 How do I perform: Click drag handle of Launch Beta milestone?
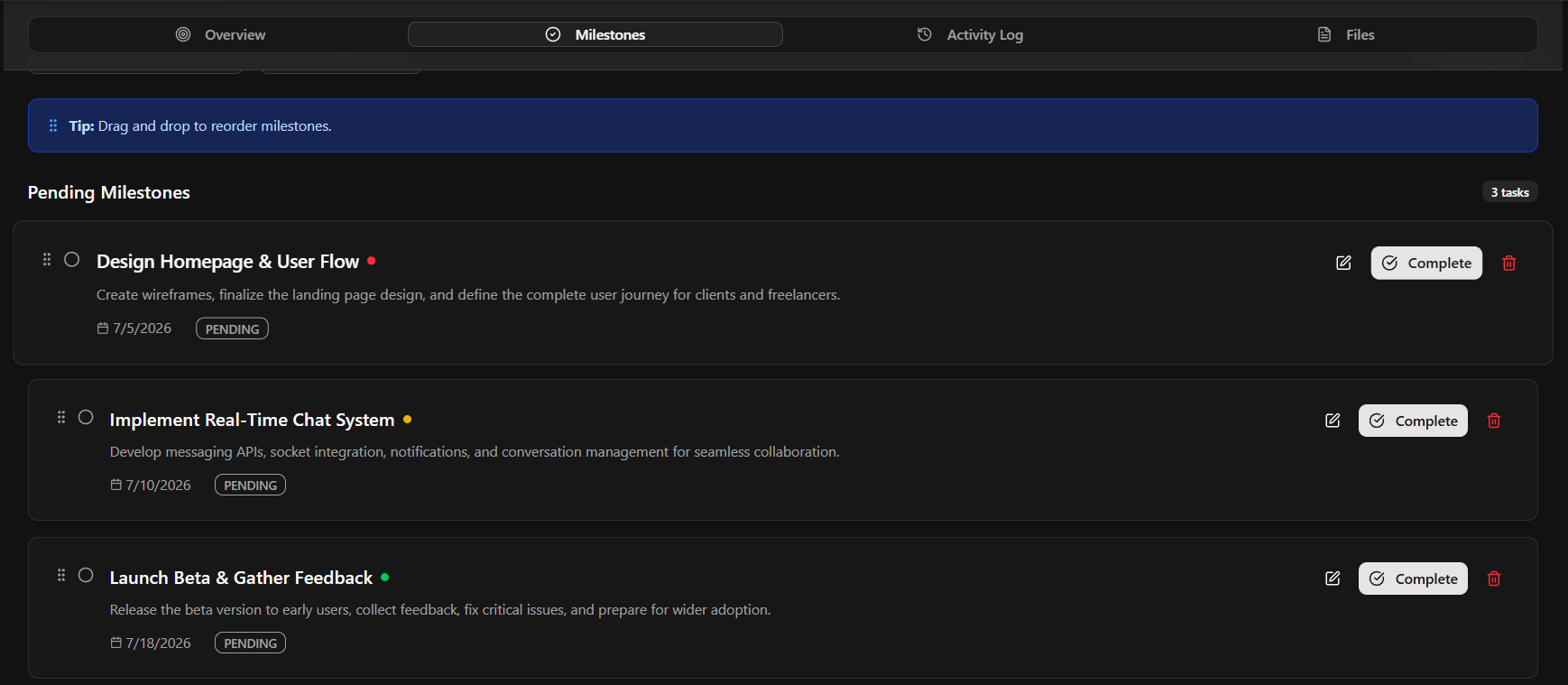coord(61,575)
